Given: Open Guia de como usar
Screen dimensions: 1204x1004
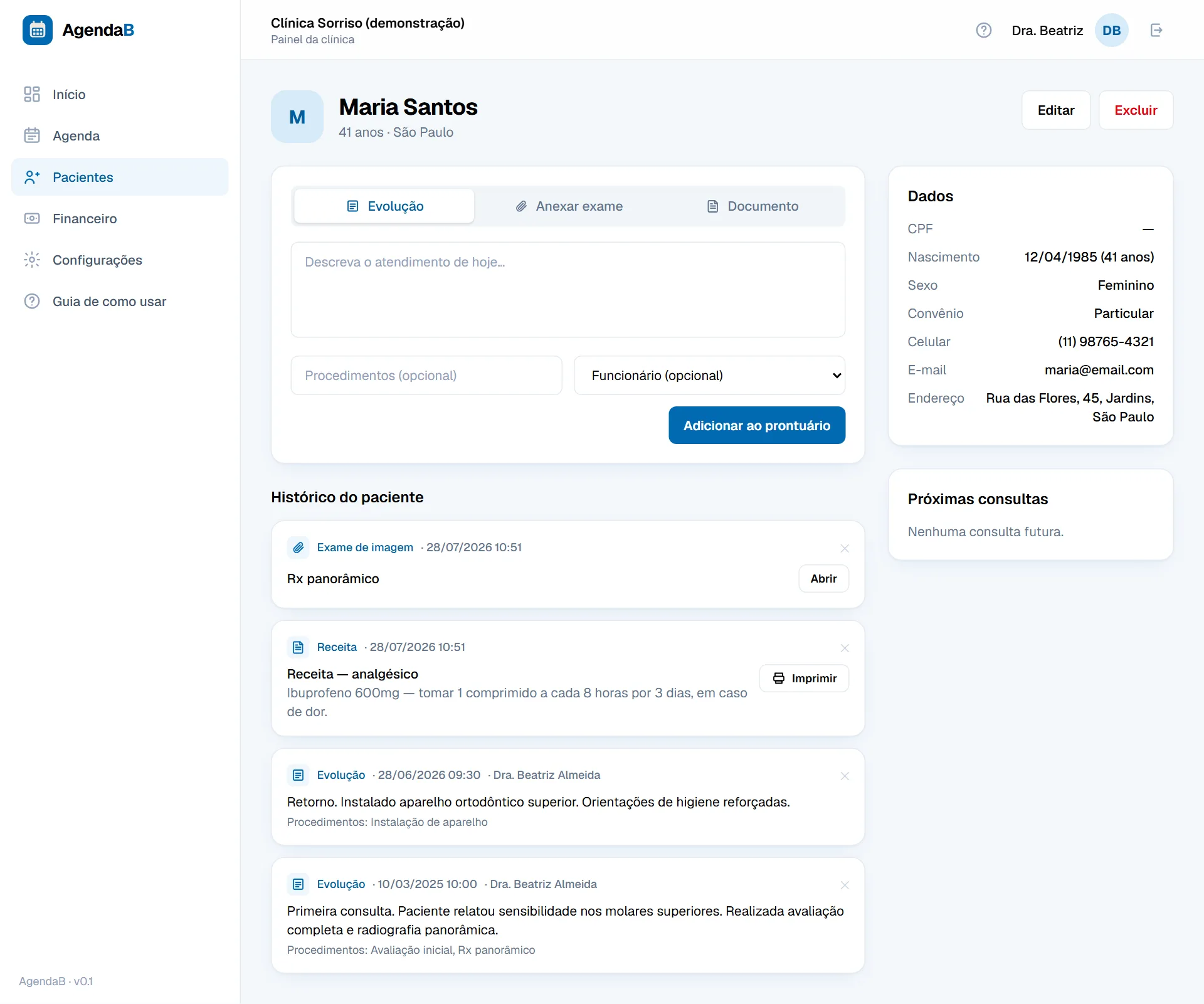Looking at the screenshot, I should (120, 301).
